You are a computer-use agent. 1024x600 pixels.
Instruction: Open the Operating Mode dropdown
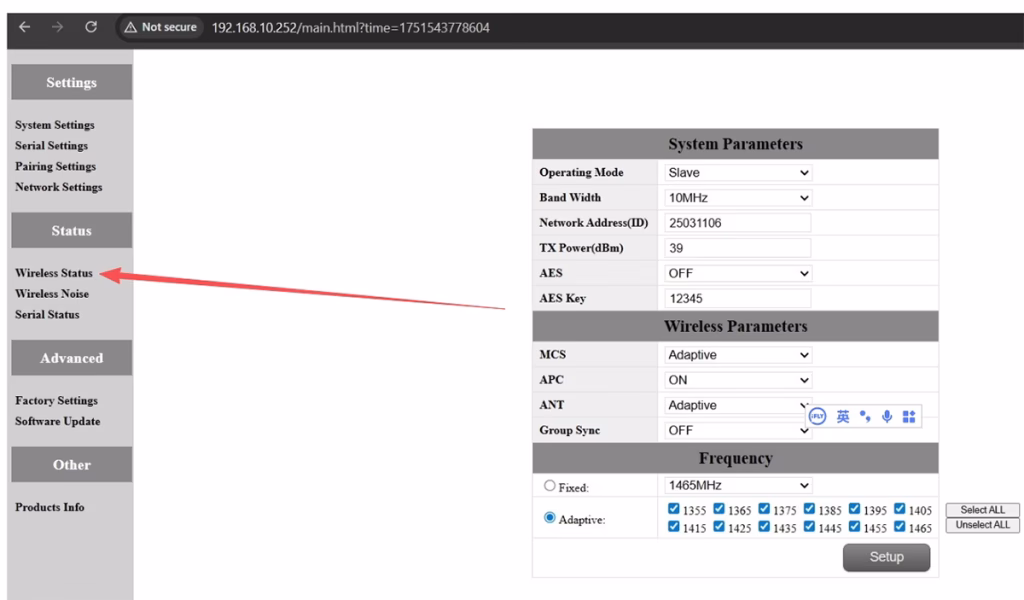(737, 172)
